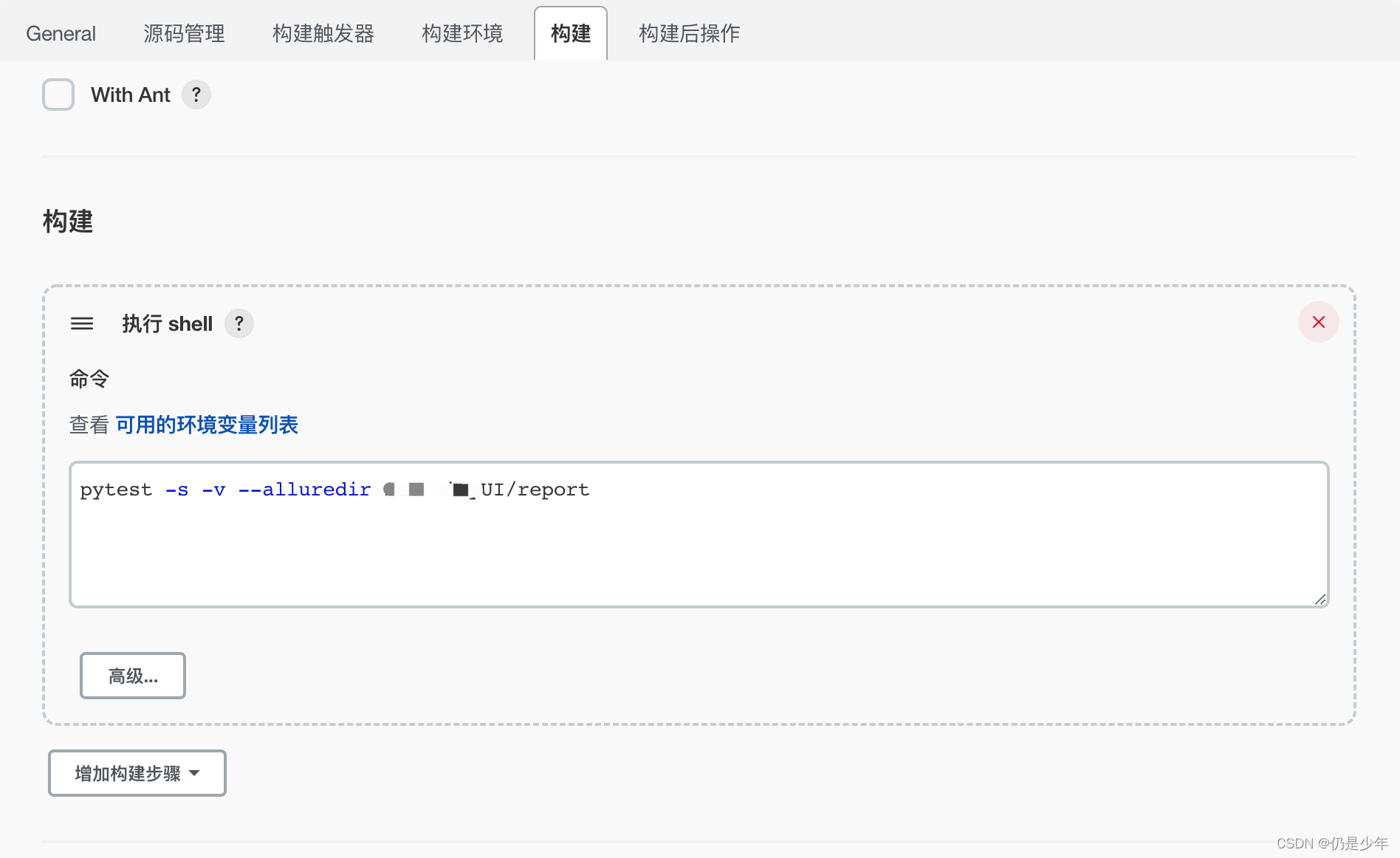
Task: Show help for 执行 shell
Action: pos(239,323)
